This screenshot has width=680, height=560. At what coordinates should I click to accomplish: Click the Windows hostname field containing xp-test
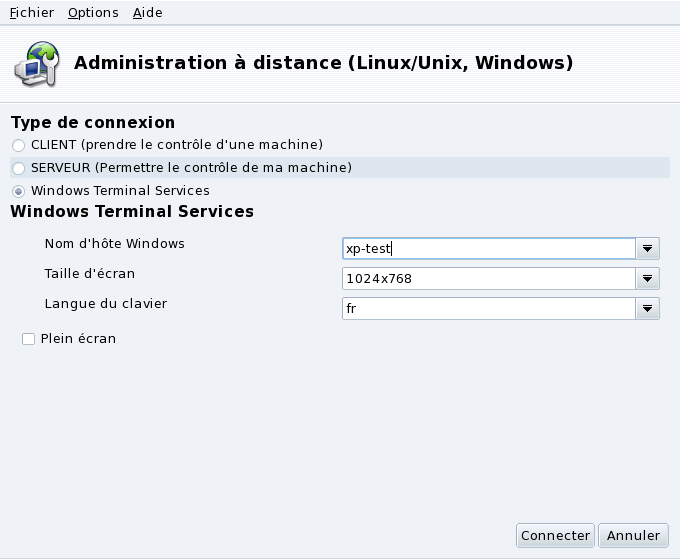[x=489, y=249]
